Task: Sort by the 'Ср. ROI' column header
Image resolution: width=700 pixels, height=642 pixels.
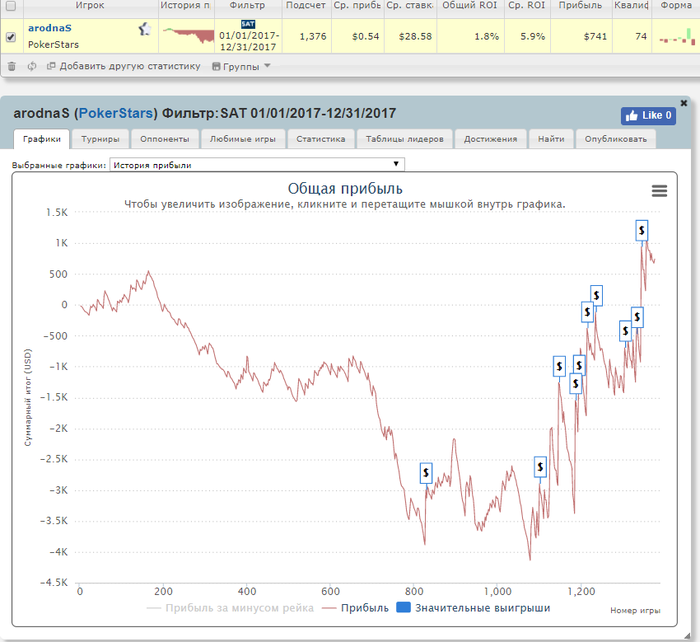Action: [x=527, y=5]
